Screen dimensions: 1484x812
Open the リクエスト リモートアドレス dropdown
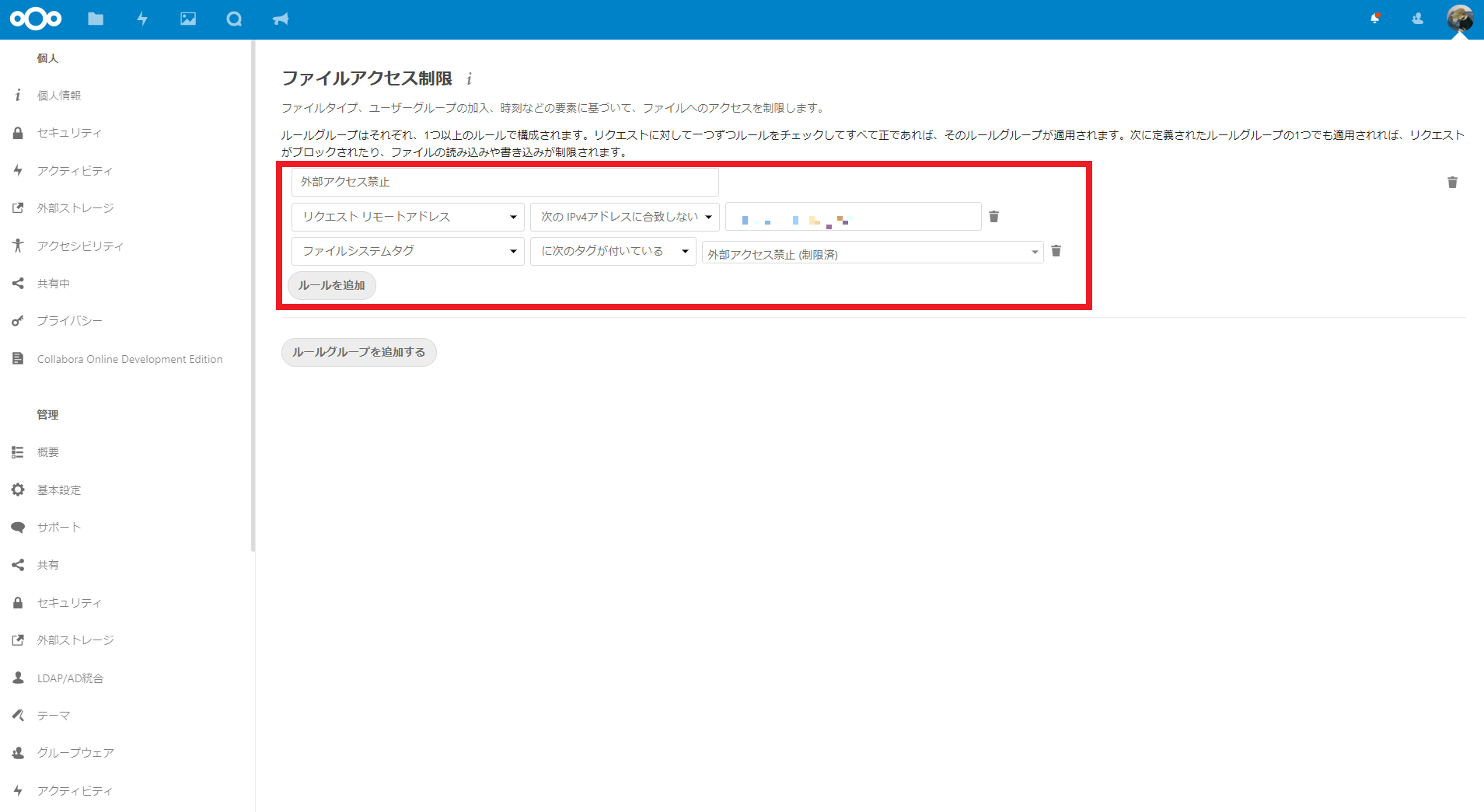click(408, 217)
